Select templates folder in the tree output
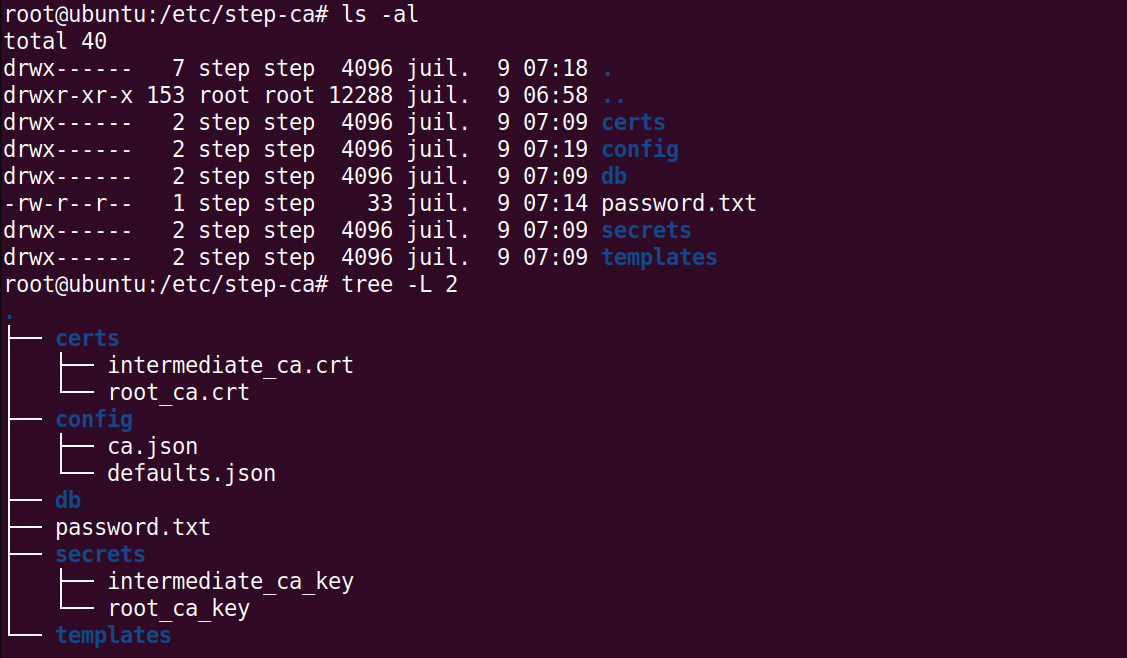Image resolution: width=1127 pixels, height=658 pixels. [x=113, y=635]
